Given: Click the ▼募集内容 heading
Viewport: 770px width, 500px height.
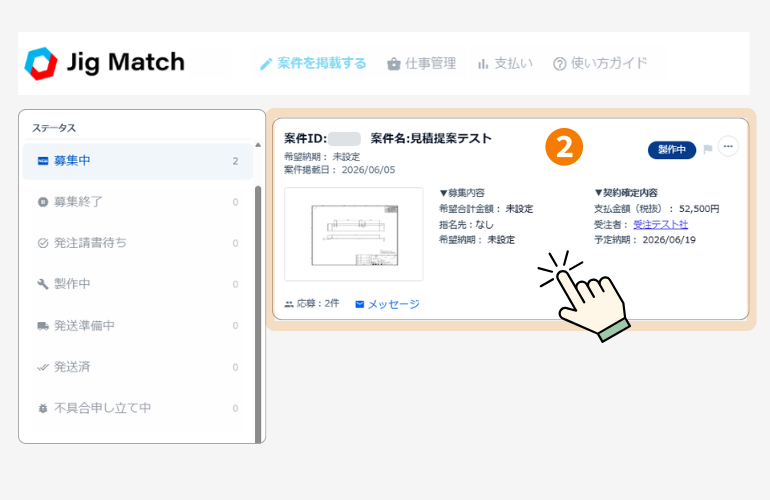Looking at the screenshot, I should point(462,193).
